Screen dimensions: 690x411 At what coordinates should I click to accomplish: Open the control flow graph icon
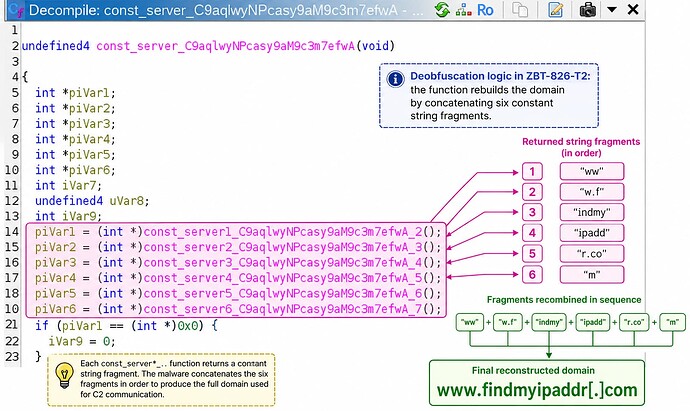click(463, 10)
